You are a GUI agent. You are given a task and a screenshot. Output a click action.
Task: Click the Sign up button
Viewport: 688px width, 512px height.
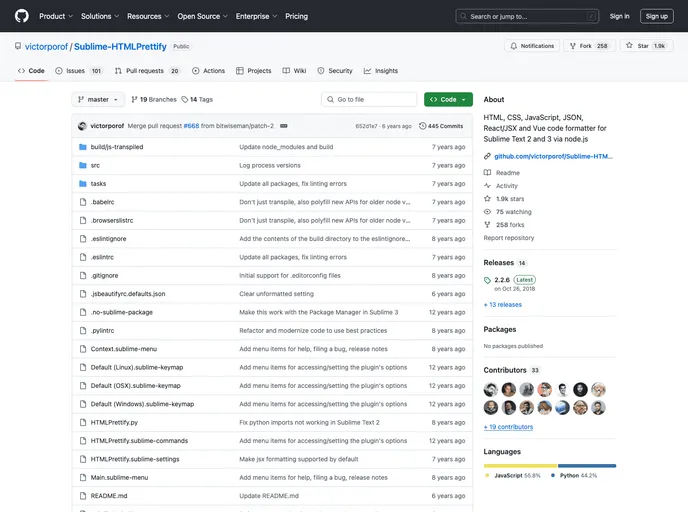pyautogui.click(x=656, y=16)
